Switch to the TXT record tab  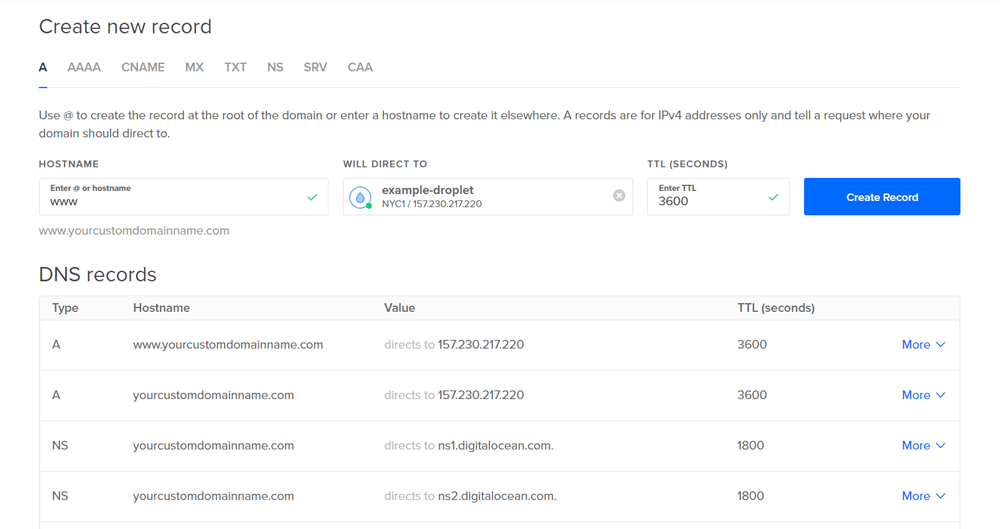click(235, 68)
